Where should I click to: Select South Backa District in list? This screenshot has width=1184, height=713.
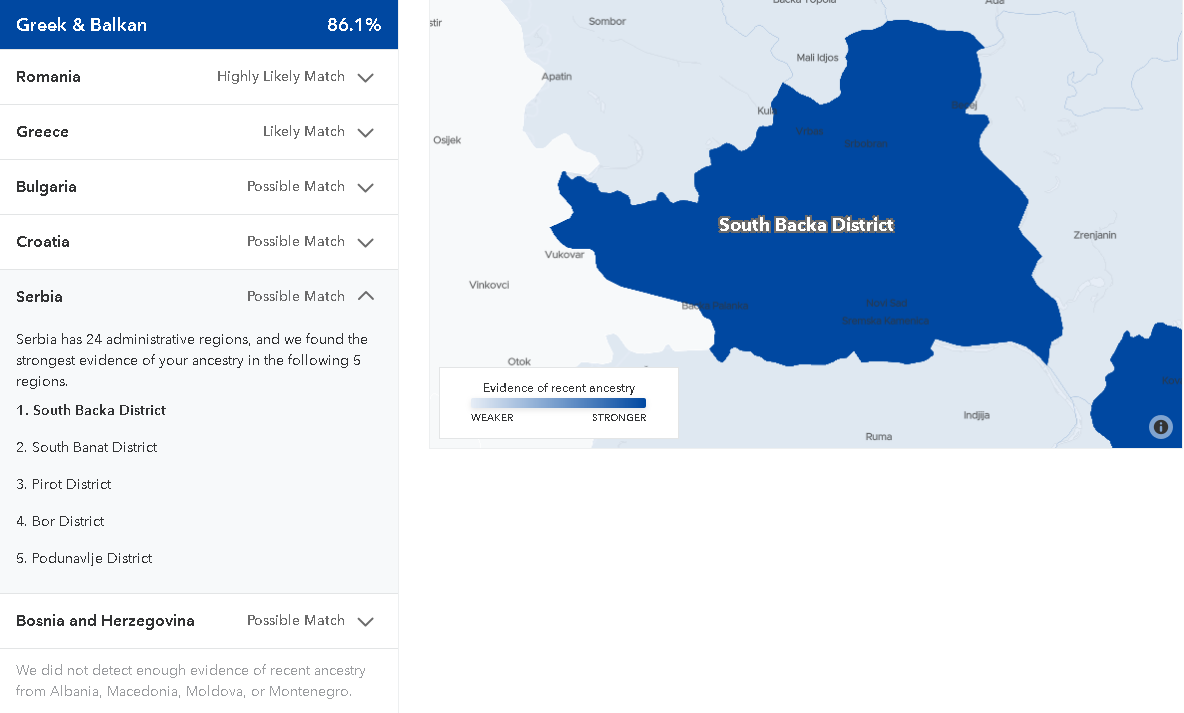tap(91, 410)
